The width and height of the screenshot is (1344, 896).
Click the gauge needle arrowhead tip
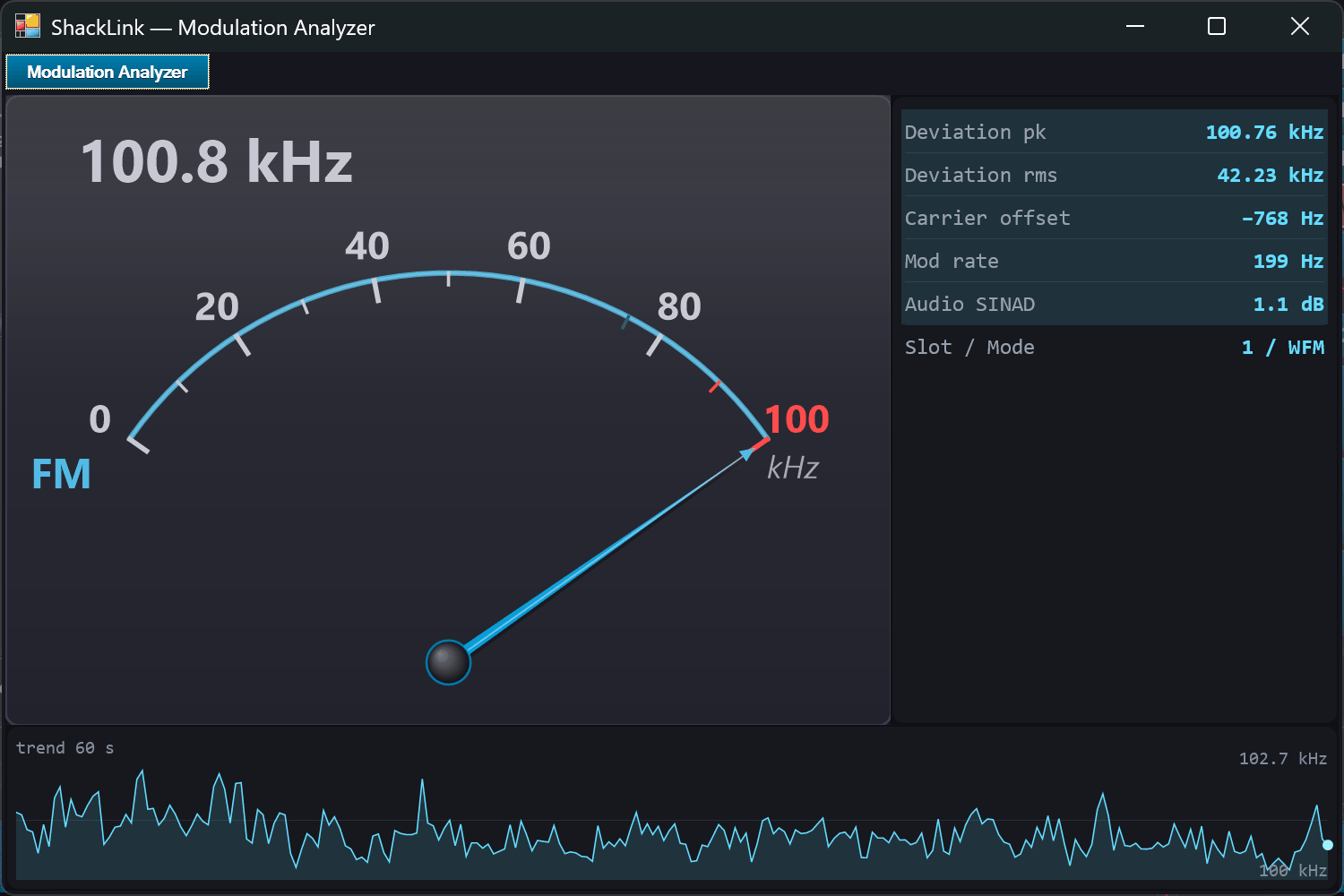pyautogui.click(x=747, y=453)
